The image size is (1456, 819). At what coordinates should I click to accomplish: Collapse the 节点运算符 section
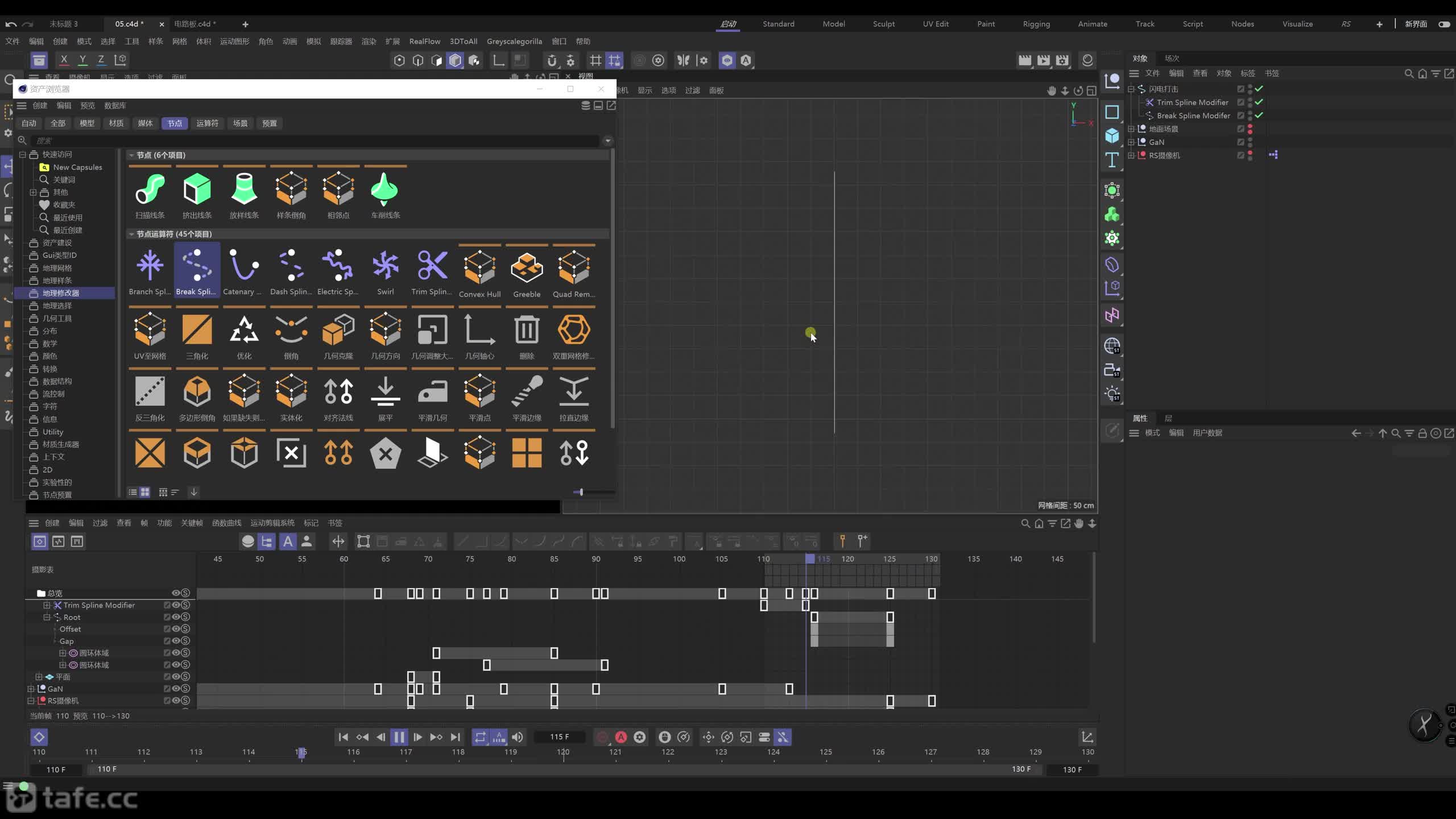click(x=131, y=234)
